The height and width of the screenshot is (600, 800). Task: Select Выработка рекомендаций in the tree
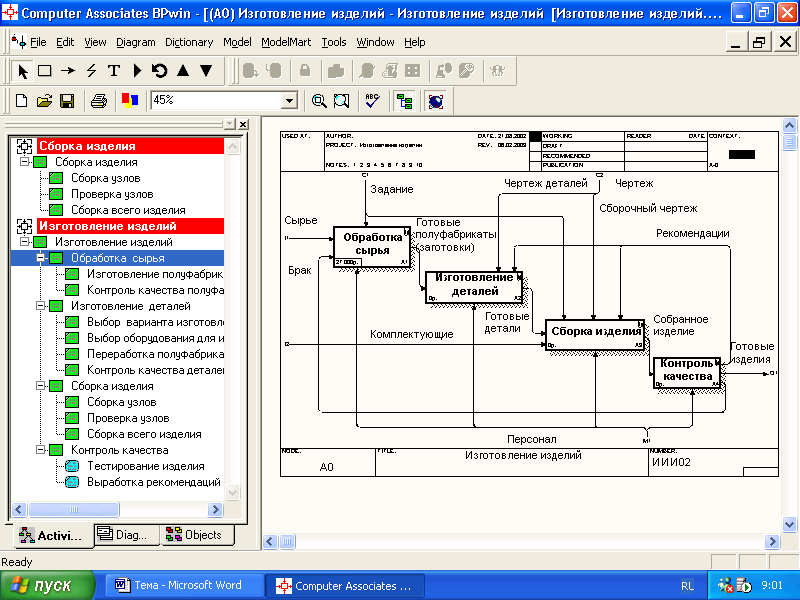pos(154,482)
